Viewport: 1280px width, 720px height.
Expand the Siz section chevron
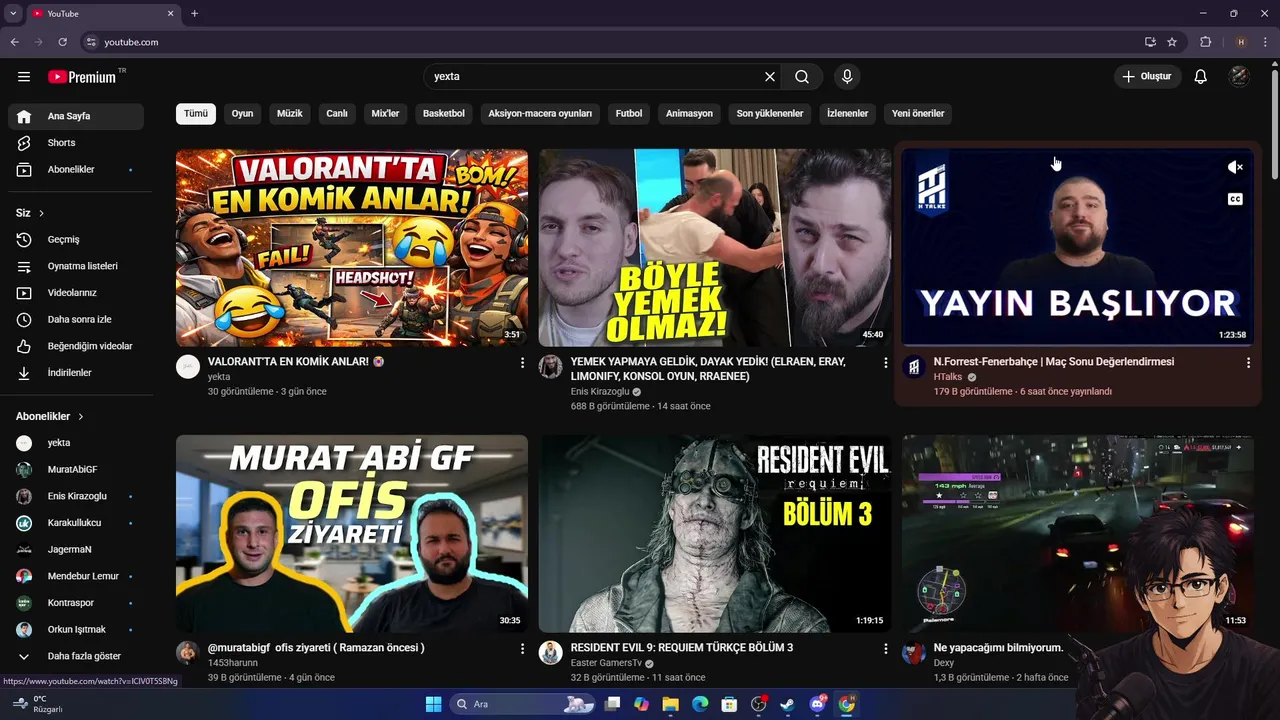tap(41, 213)
